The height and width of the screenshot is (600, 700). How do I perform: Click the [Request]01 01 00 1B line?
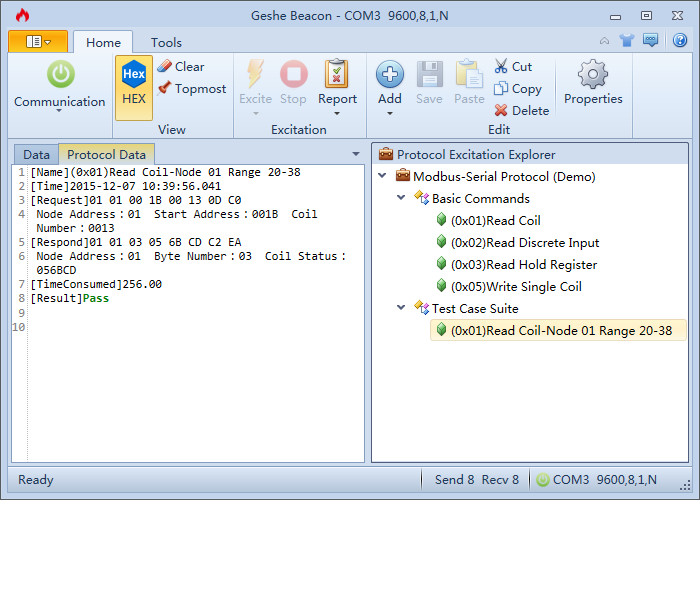(136, 200)
